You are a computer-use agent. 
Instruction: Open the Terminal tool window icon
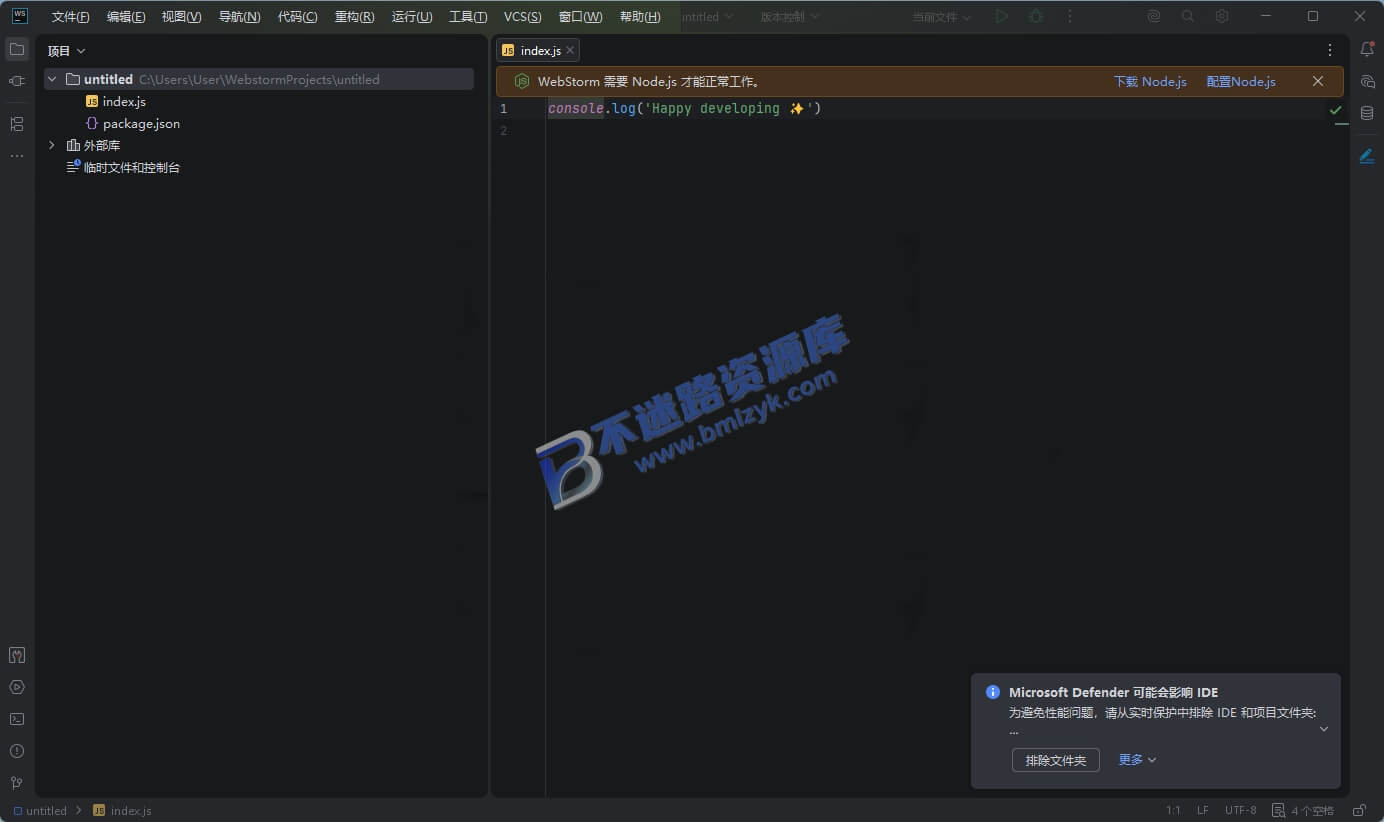click(x=17, y=719)
